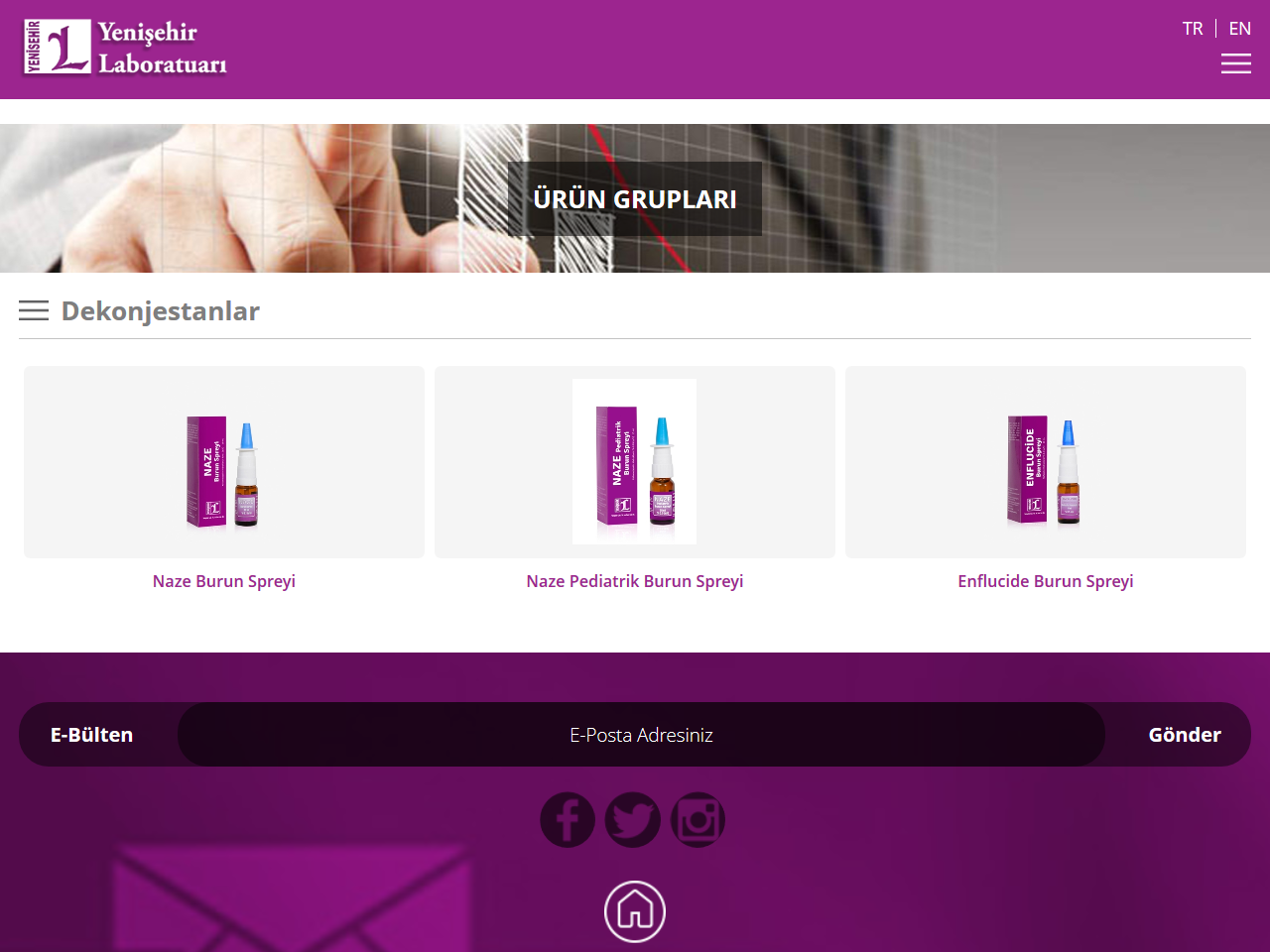Follow the Naze Pediatrik Burun Spreyi link

tap(635, 581)
